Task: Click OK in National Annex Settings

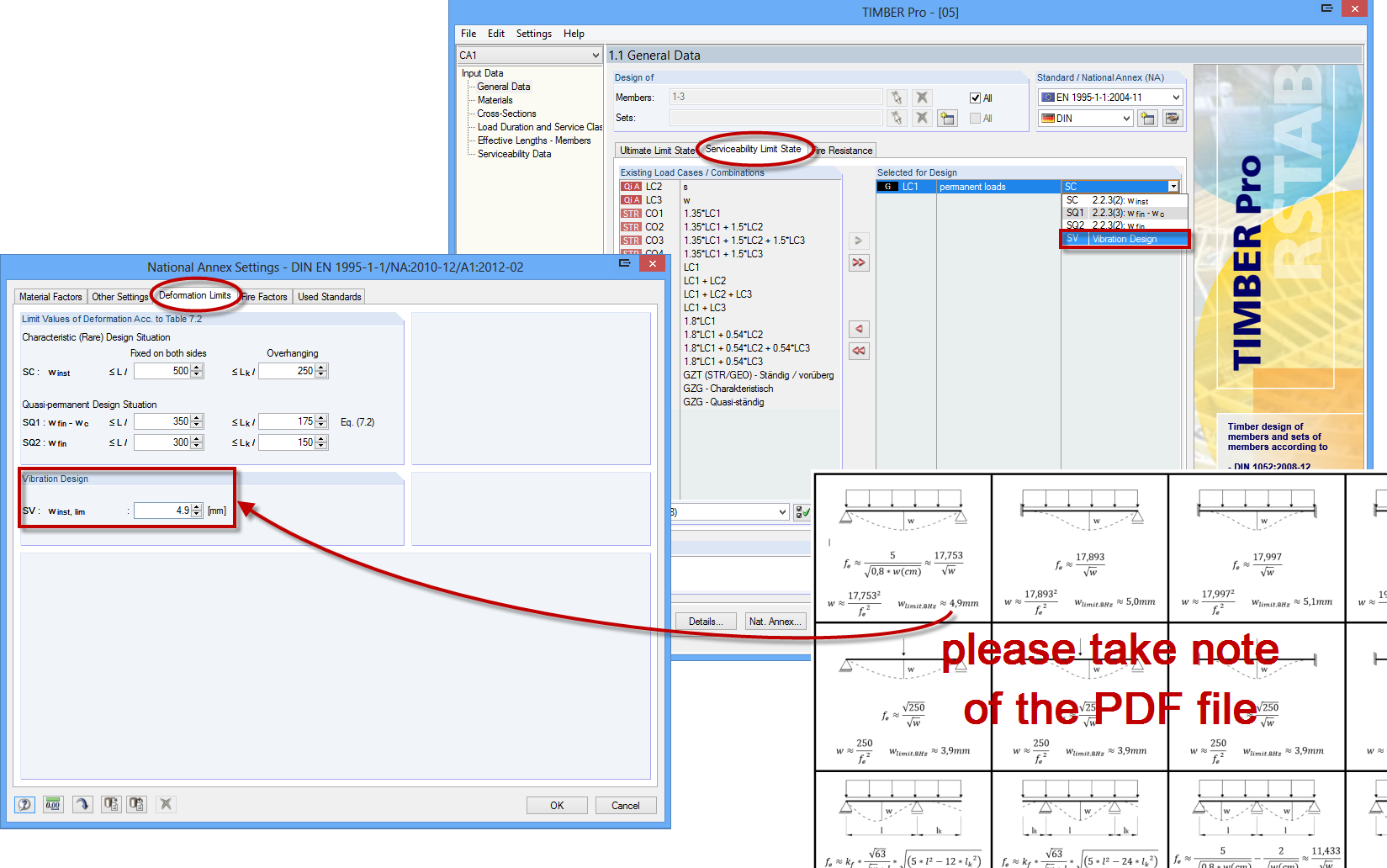Action: (x=557, y=806)
